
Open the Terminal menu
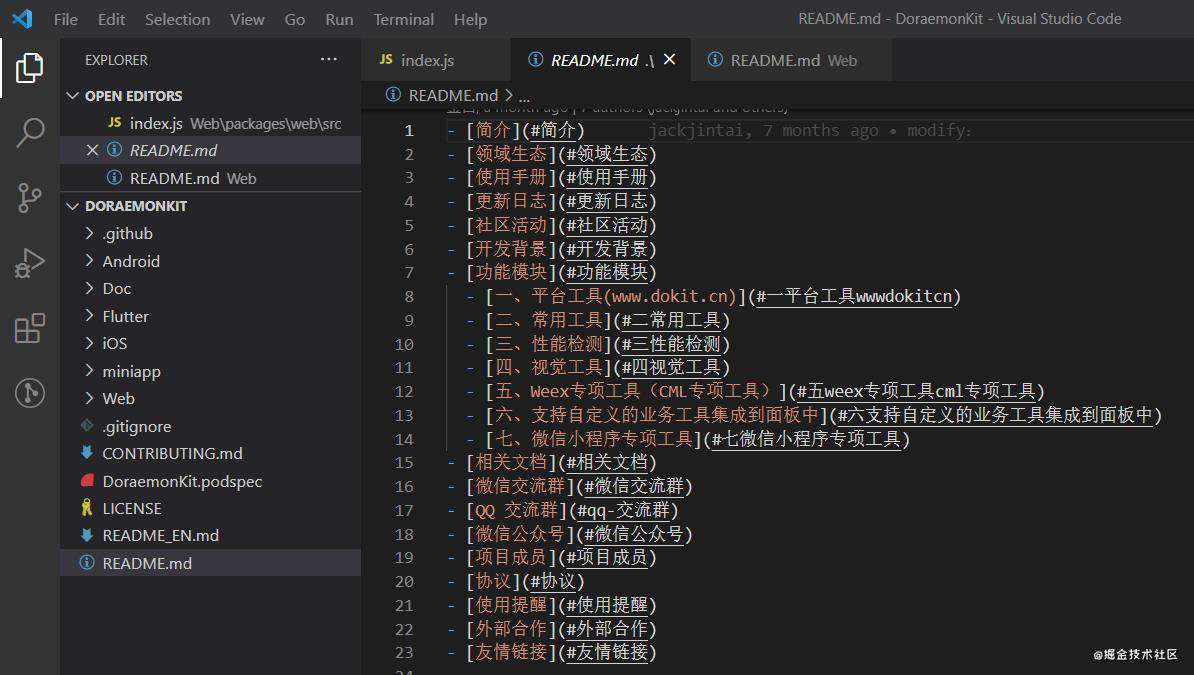404,19
